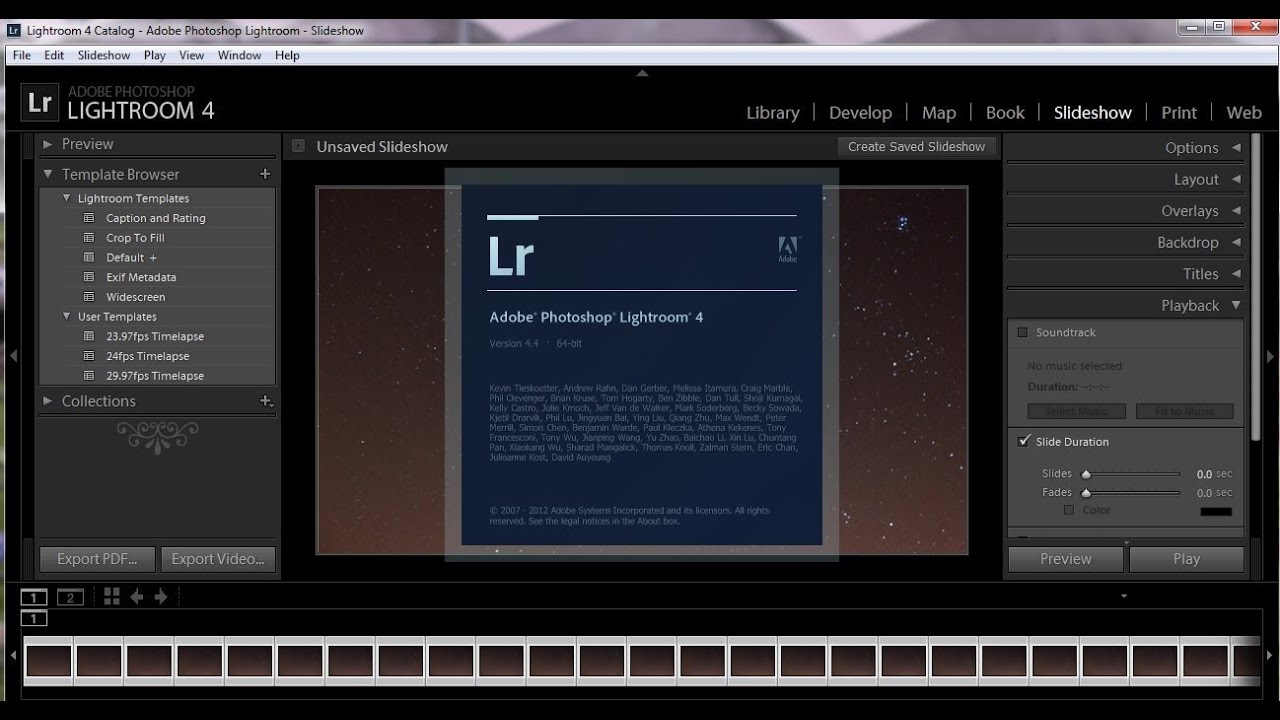Switch to the Print module
This screenshot has height=720, width=1280.
coord(1179,113)
